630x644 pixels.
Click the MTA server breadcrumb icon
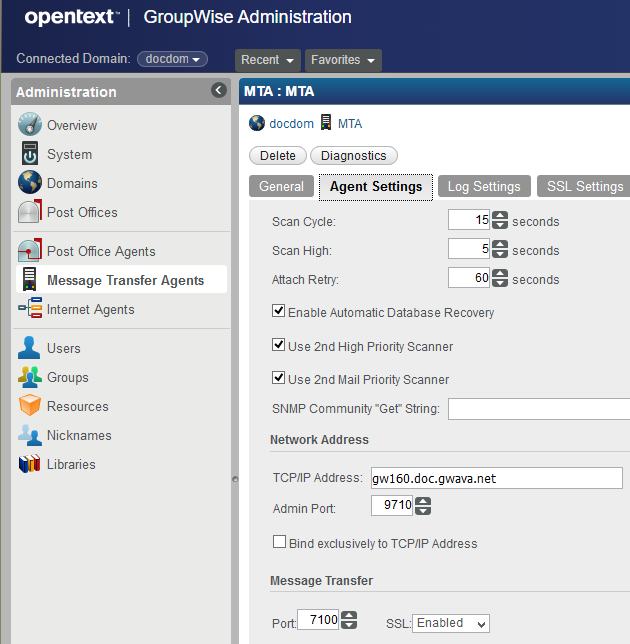pos(326,122)
